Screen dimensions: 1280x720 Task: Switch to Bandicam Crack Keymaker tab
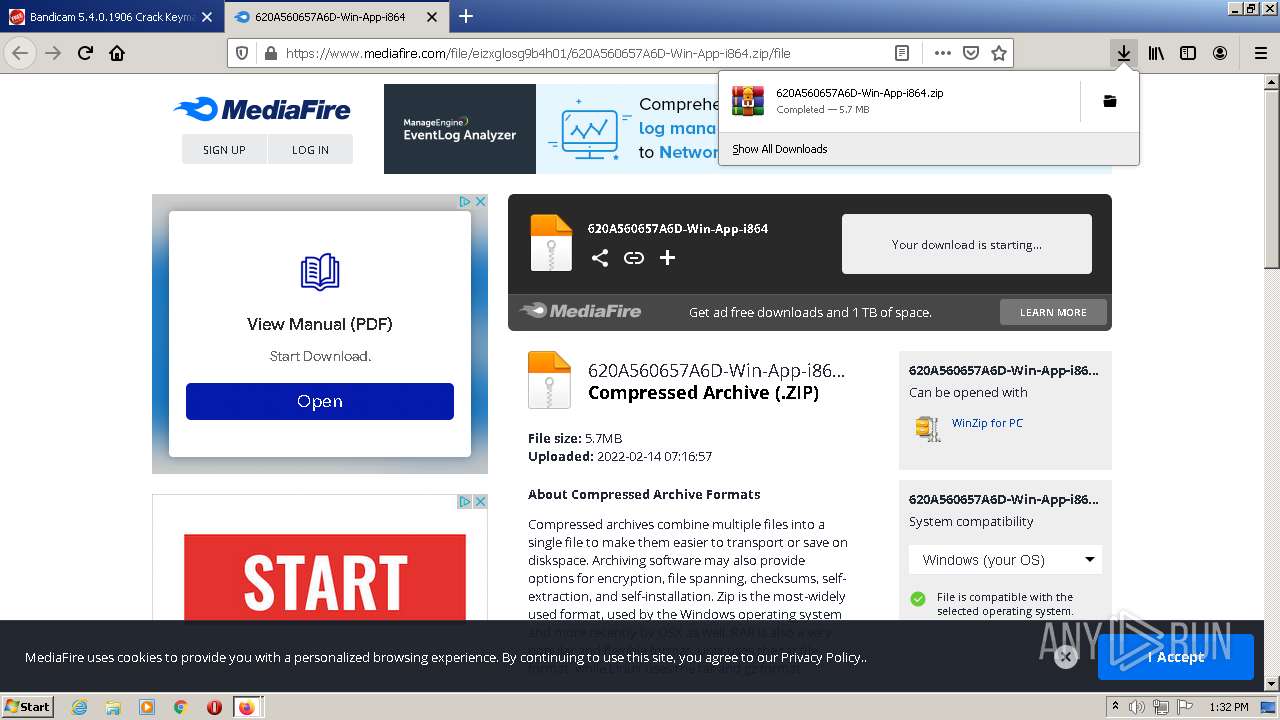(111, 17)
